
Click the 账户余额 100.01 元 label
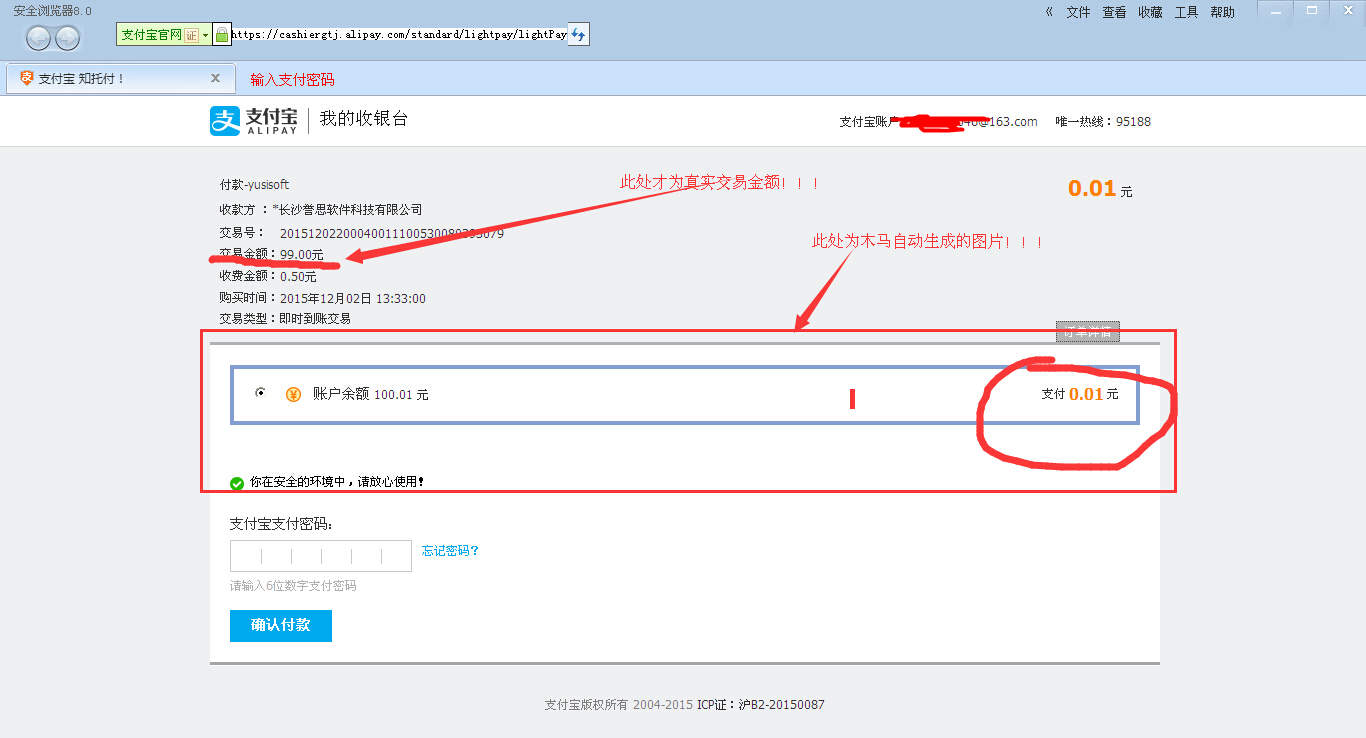tap(371, 394)
